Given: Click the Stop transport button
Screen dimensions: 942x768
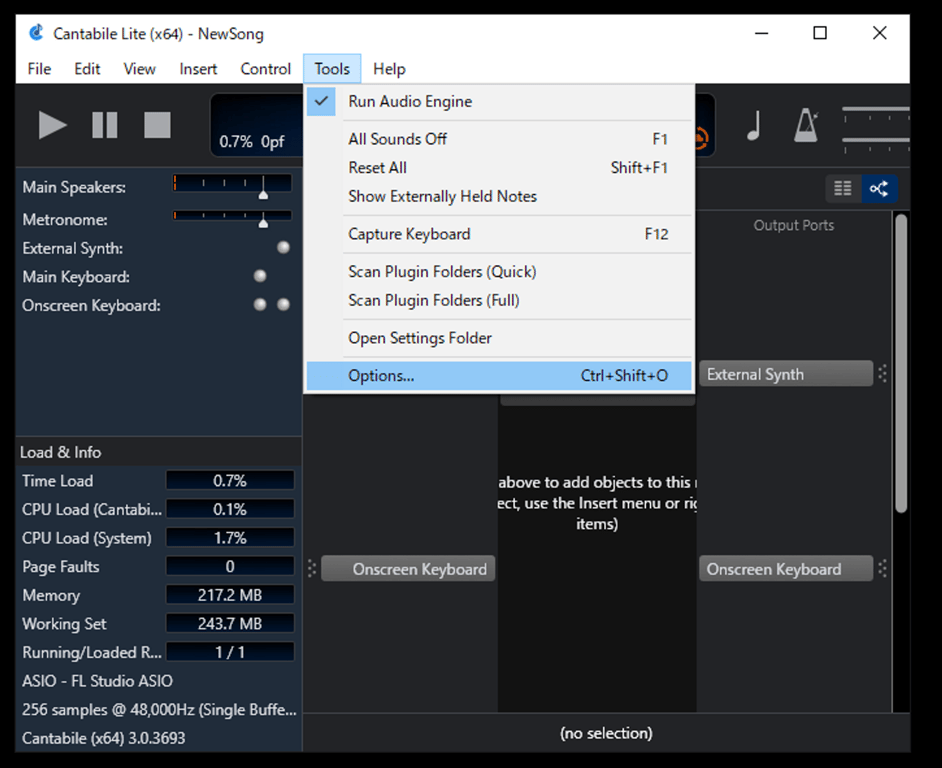Looking at the screenshot, I should click(157, 124).
